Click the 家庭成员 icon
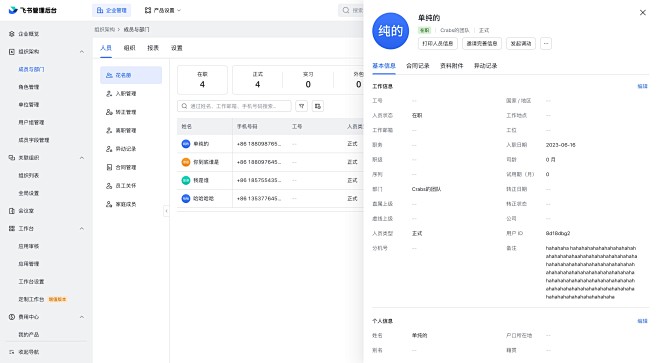 (109, 204)
